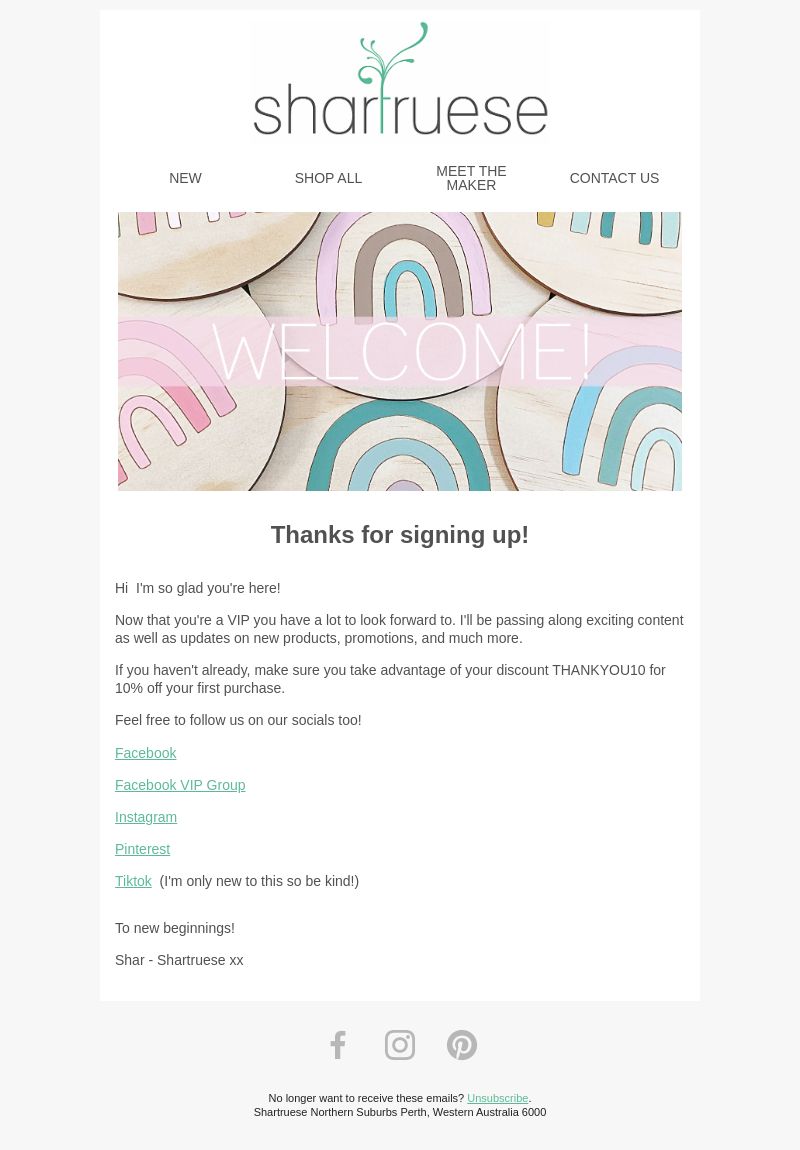This screenshot has height=1150, width=800.
Task: Open MEET THE MAKER page
Action: pos(471,178)
